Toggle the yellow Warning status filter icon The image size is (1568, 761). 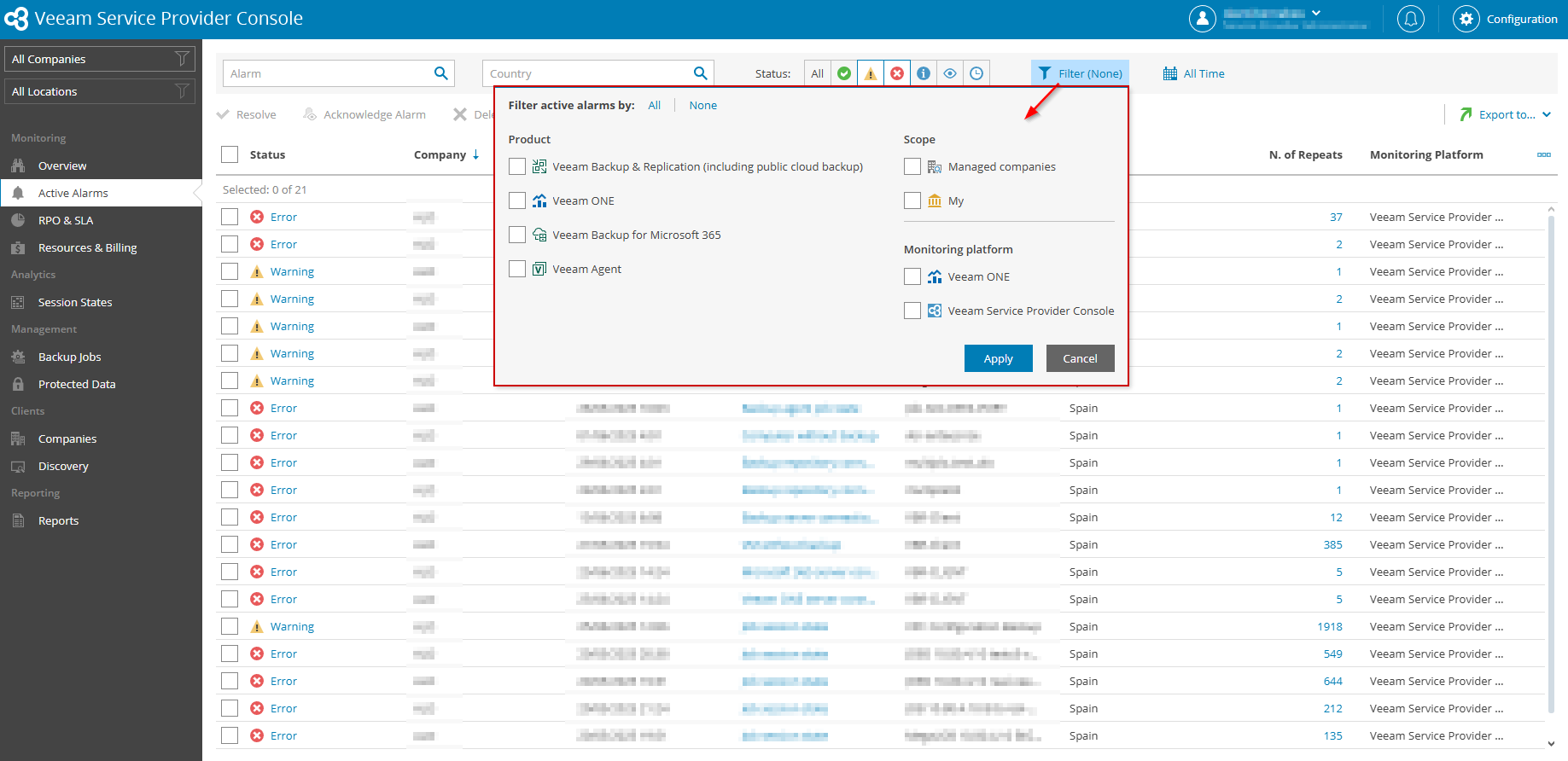(871, 73)
